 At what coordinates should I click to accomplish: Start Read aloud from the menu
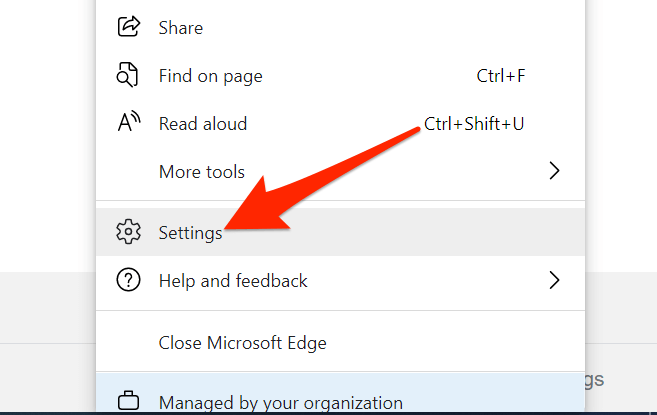(203, 124)
